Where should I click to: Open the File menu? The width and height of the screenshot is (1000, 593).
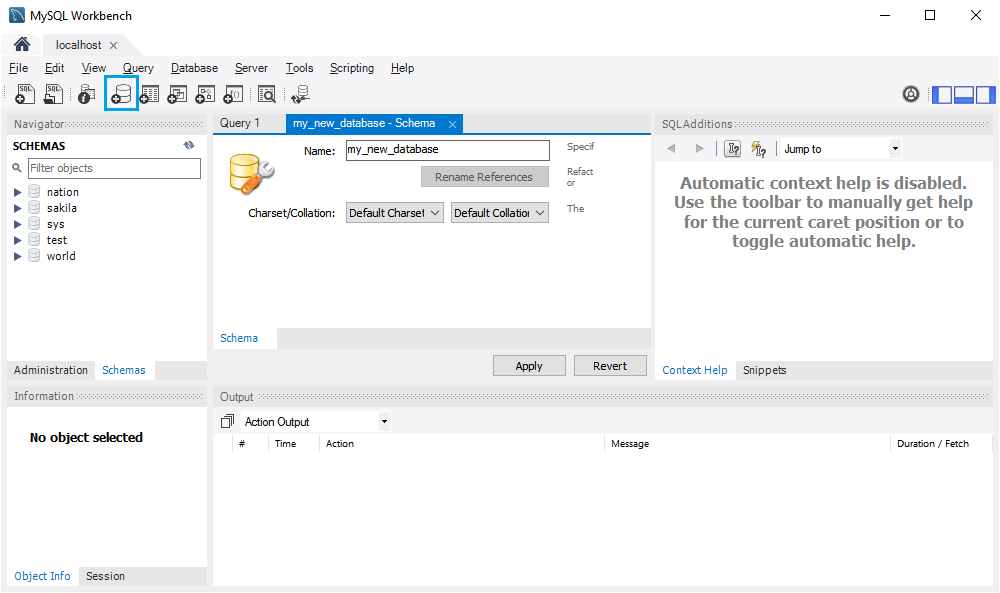pos(18,68)
